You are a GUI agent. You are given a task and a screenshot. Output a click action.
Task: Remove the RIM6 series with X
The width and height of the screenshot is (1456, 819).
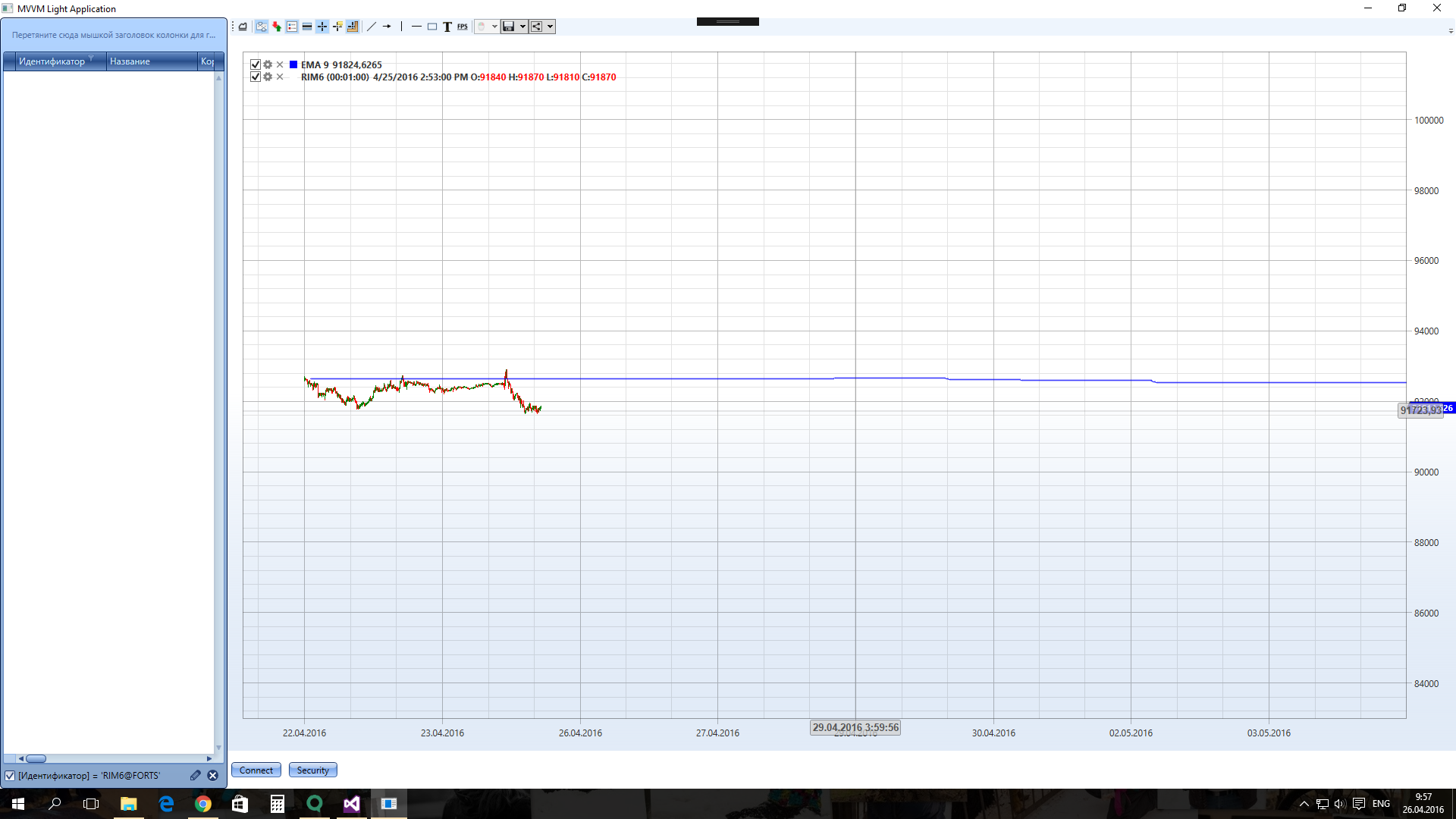click(280, 77)
